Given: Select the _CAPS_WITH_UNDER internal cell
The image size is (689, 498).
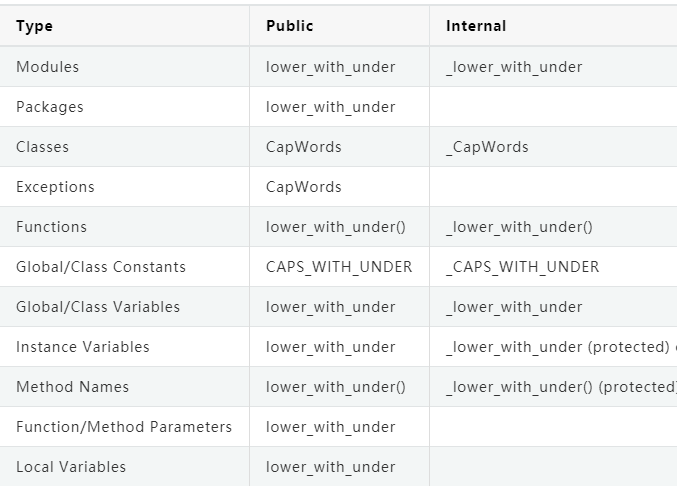Looking at the screenshot, I should pos(523,267).
